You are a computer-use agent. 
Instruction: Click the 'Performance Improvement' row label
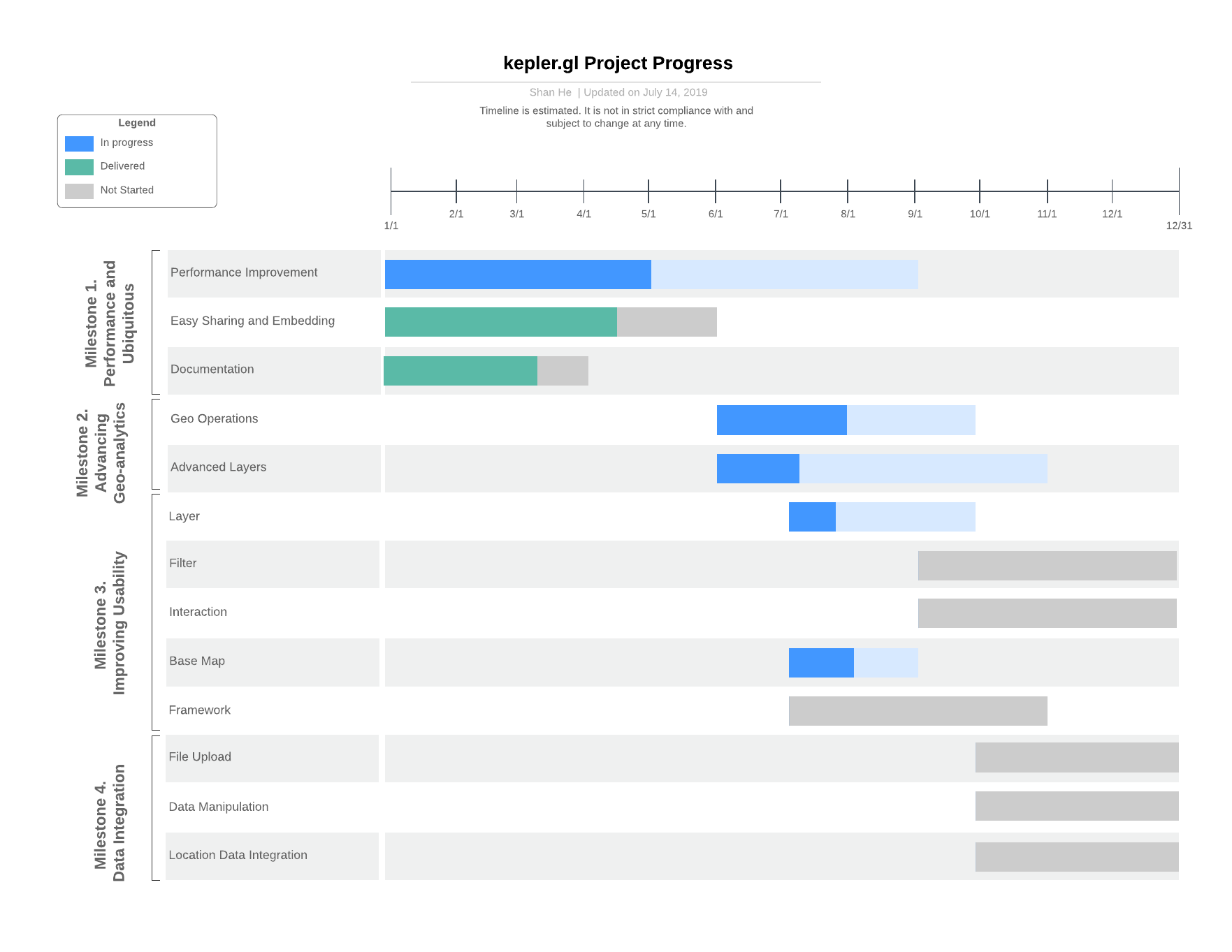(244, 272)
